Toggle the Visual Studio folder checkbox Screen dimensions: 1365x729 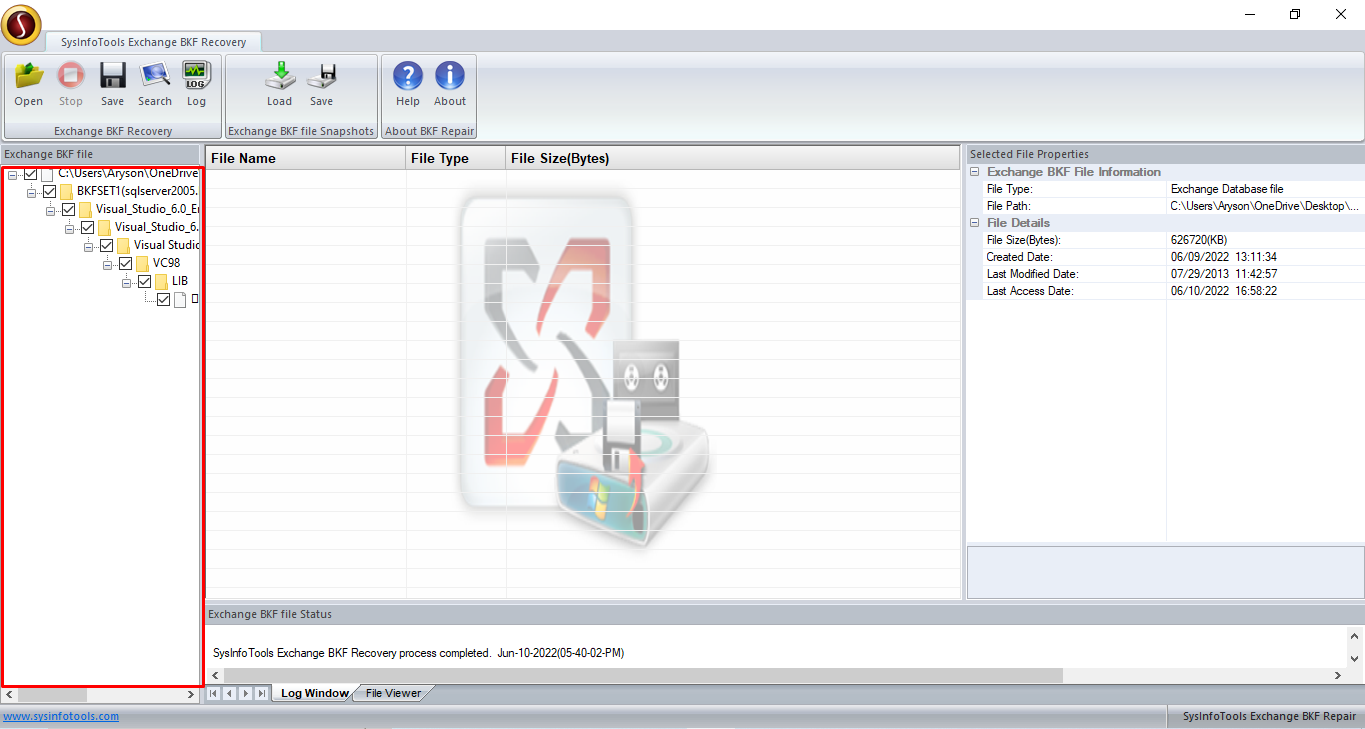(106, 246)
